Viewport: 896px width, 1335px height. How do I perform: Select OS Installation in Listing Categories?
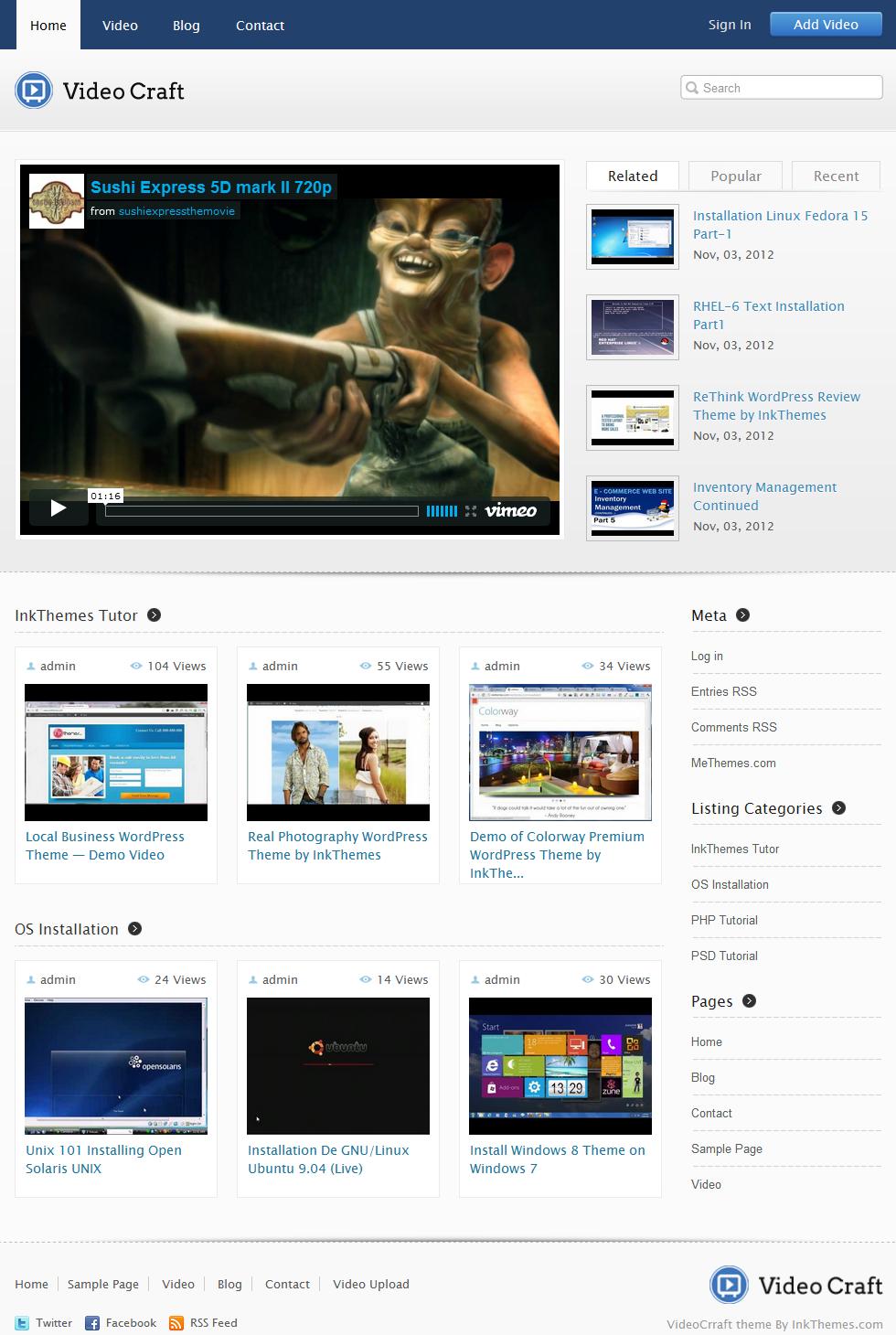pos(730,885)
